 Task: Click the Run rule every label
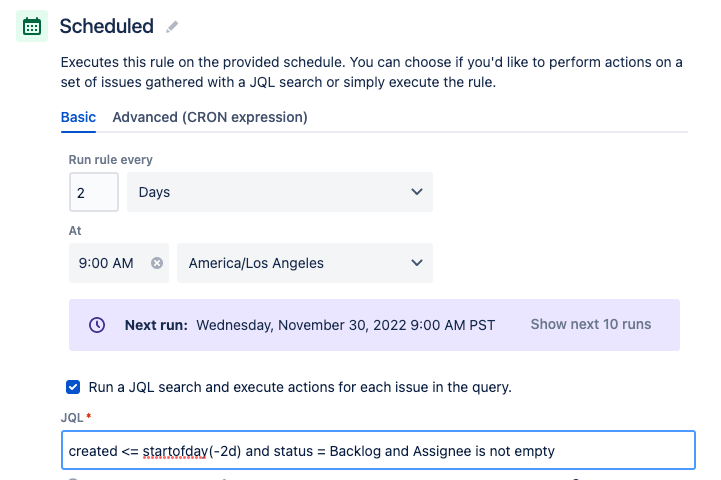110,160
